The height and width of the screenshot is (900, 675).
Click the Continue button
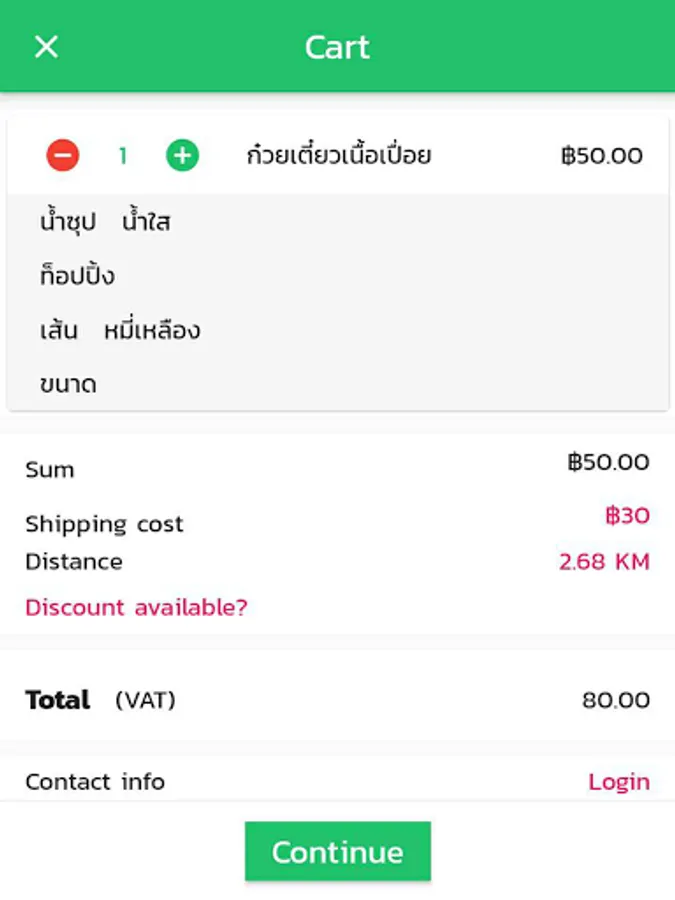[338, 851]
